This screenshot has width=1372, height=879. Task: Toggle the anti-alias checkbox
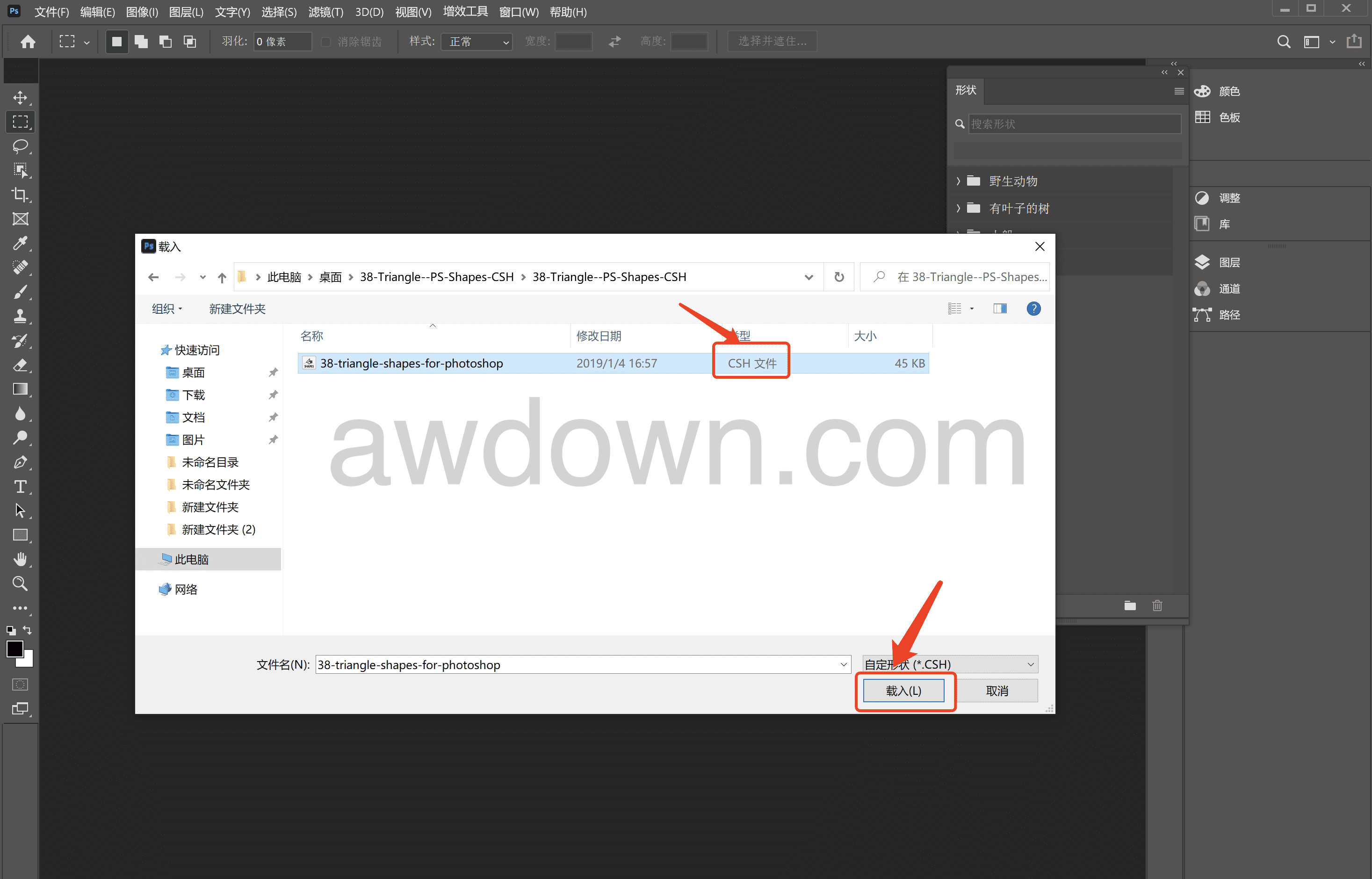[326, 42]
